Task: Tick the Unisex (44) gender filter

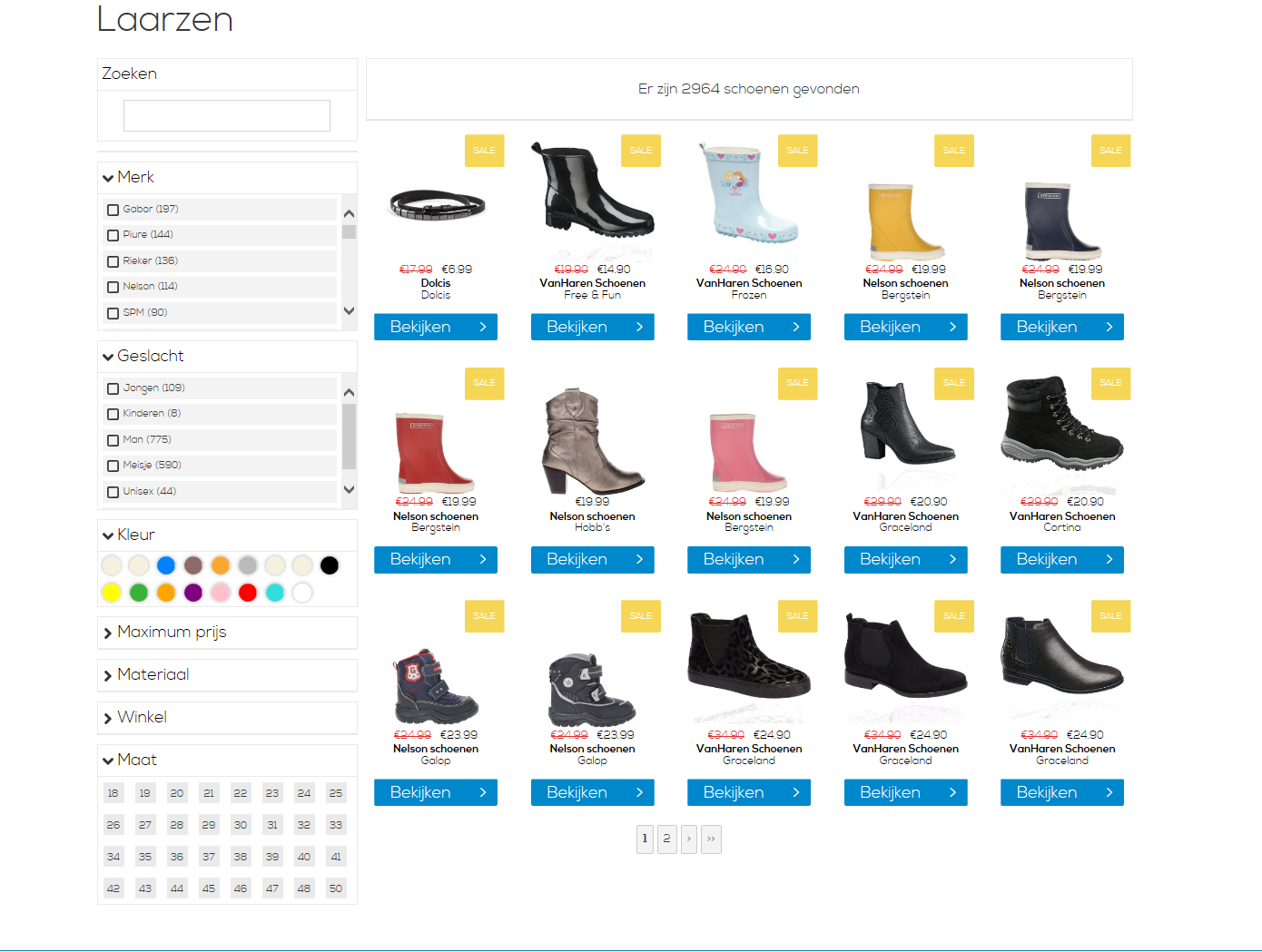Action: 113,492
